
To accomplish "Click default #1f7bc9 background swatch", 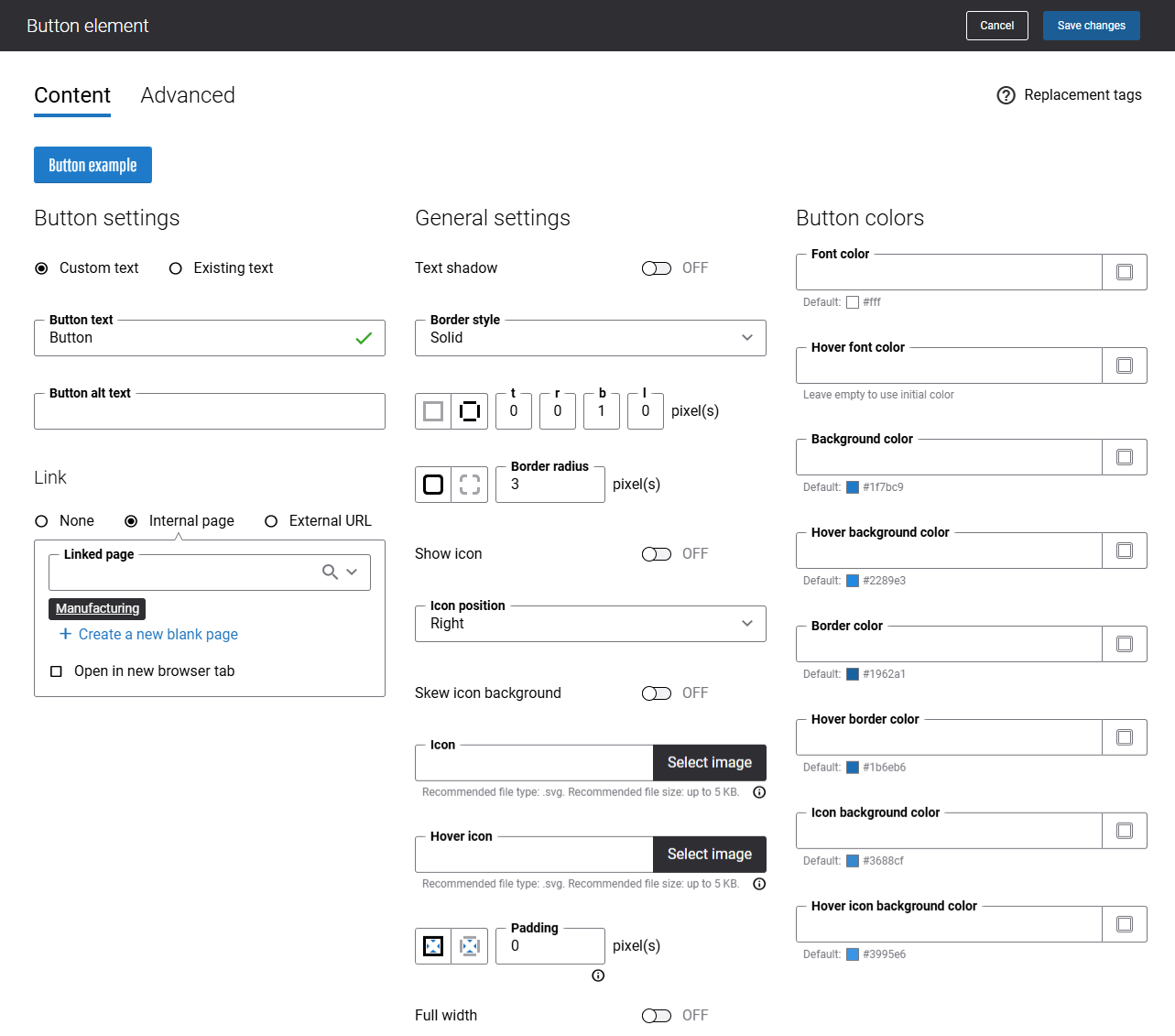I will [x=853, y=487].
